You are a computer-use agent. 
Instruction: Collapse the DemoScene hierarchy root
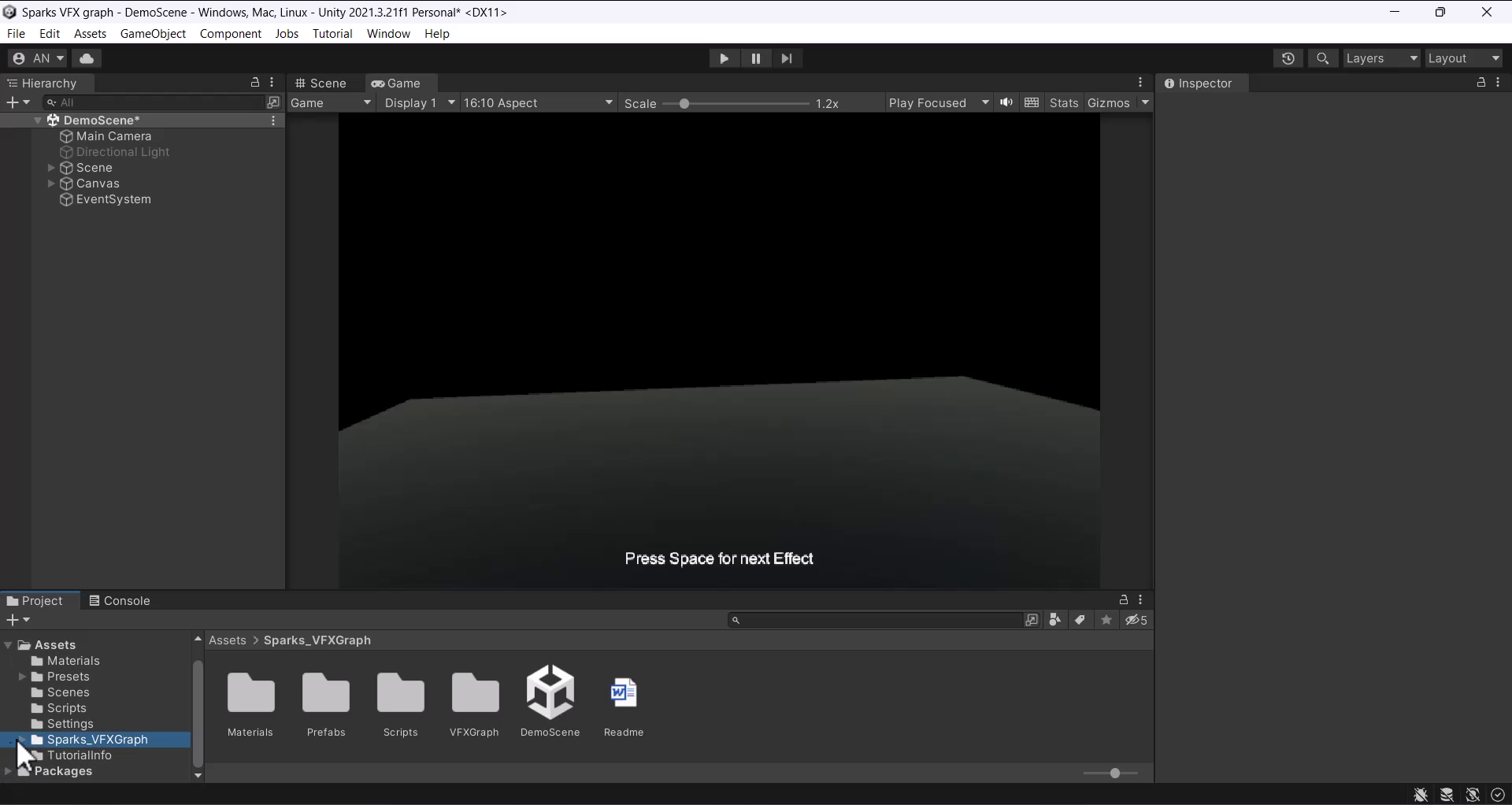click(38, 121)
